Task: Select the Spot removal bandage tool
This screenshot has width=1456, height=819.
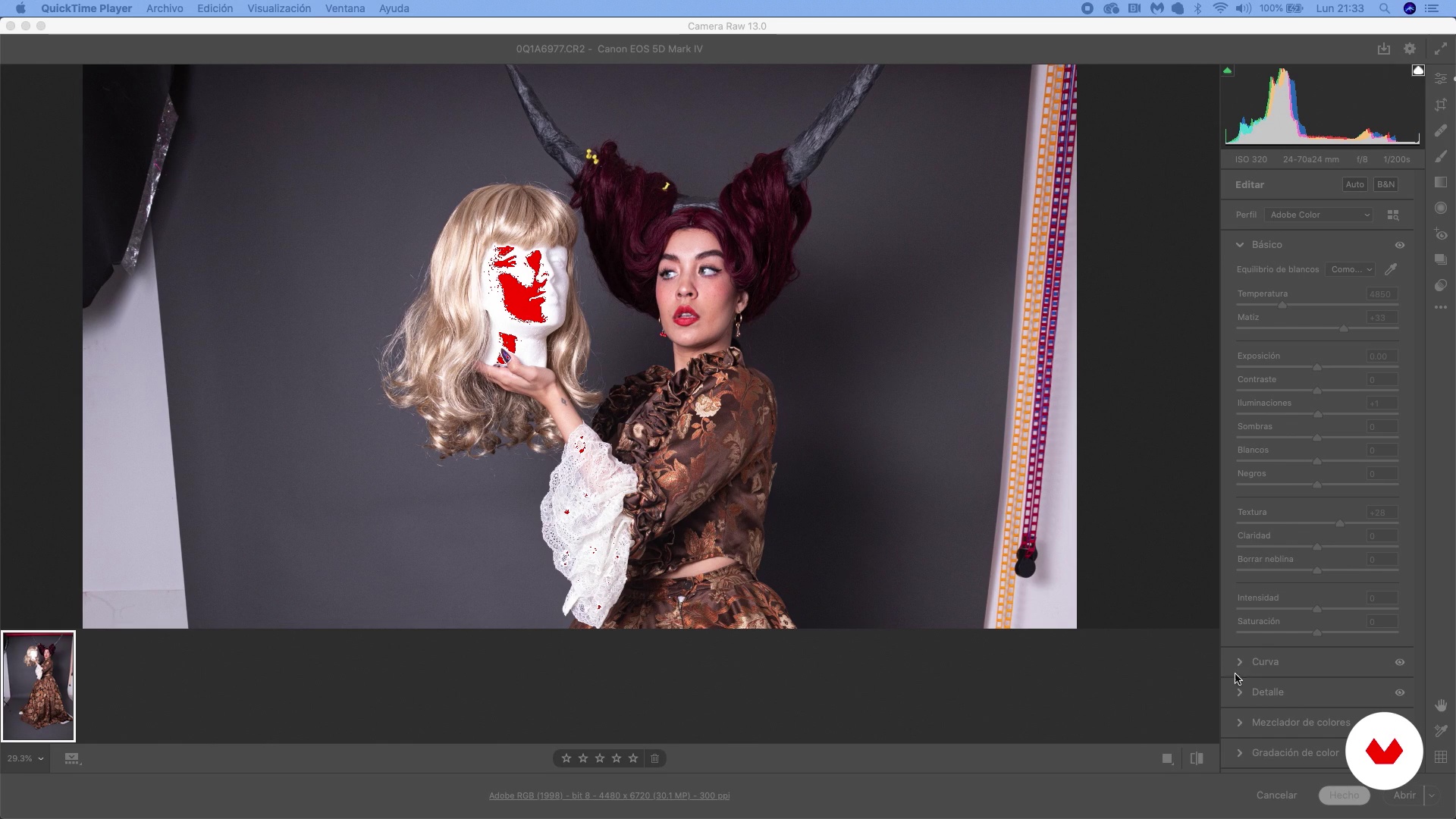Action: (x=1441, y=131)
